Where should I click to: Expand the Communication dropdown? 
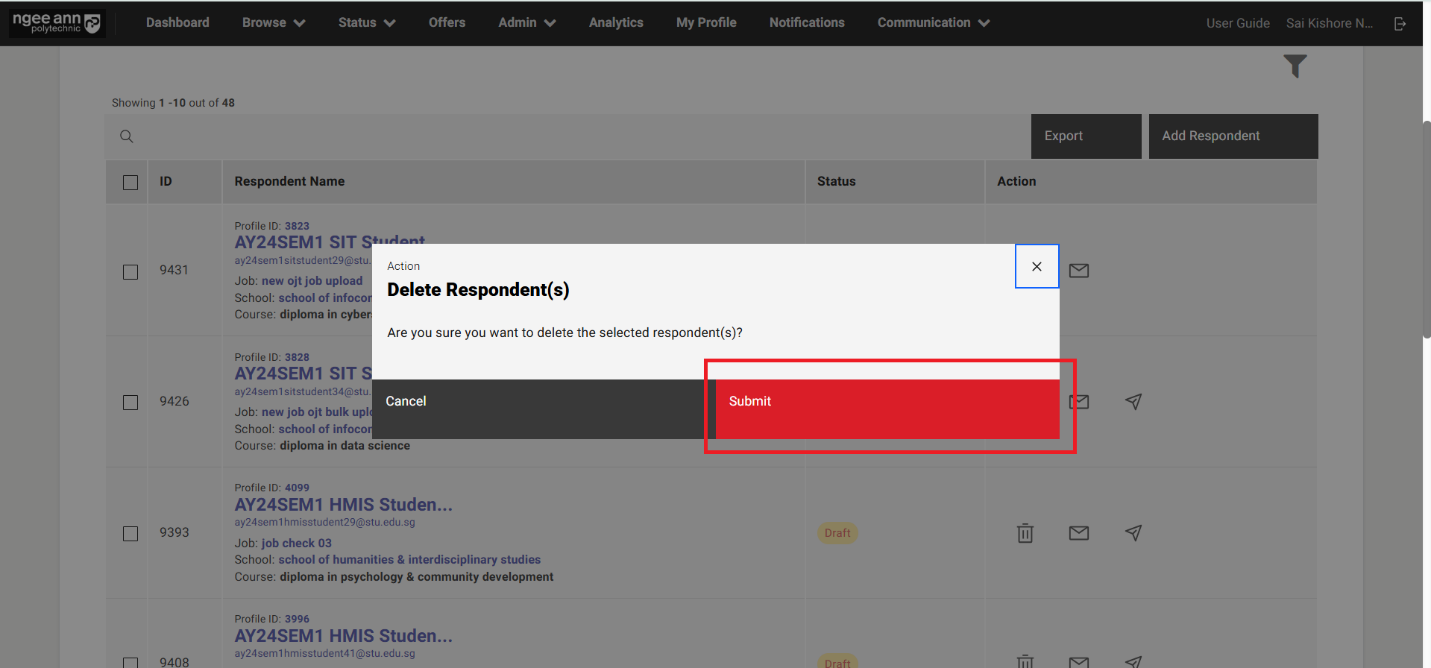933,23
